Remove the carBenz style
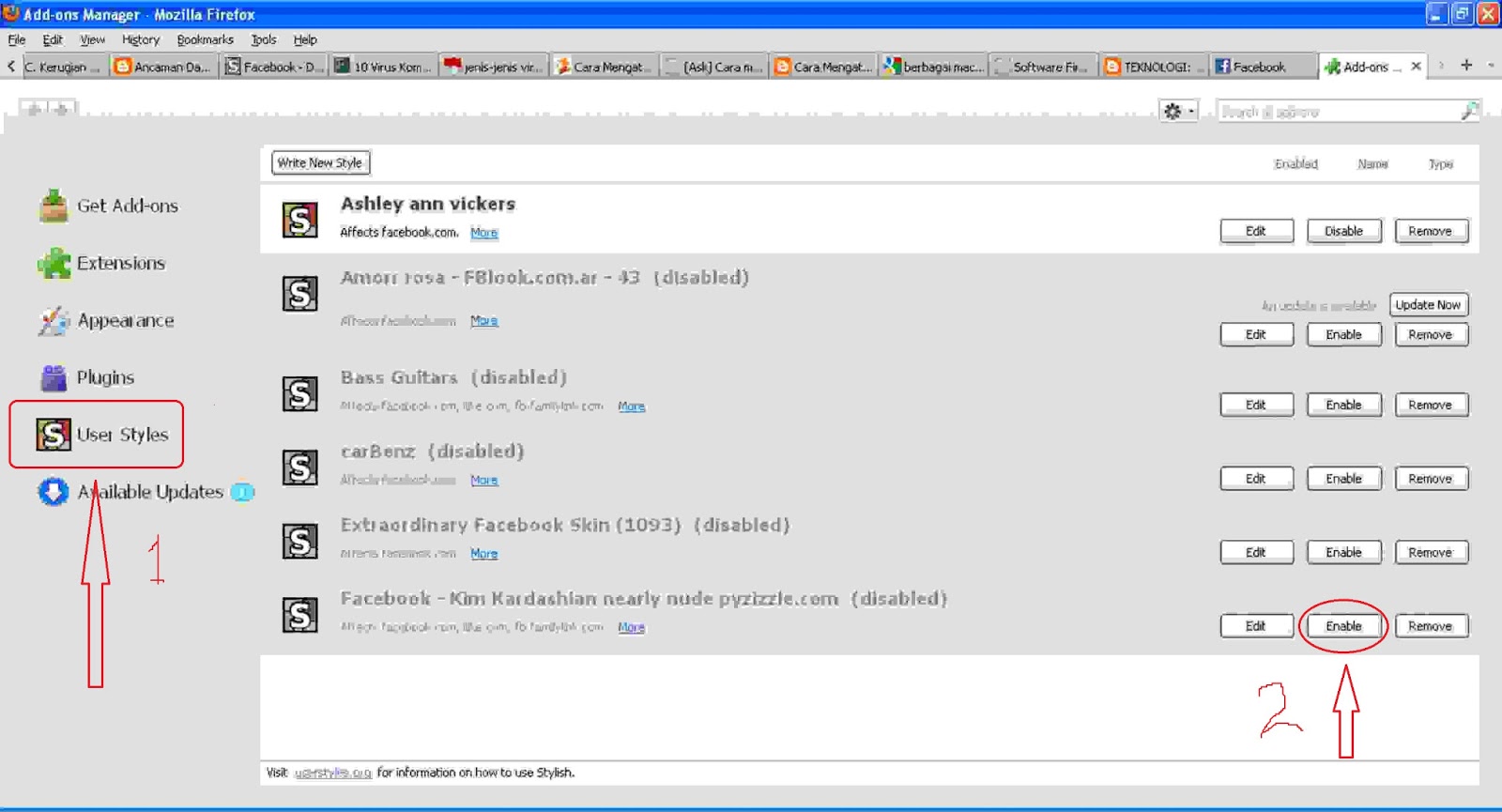The height and width of the screenshot is (812, 1502). (1431, 479)
